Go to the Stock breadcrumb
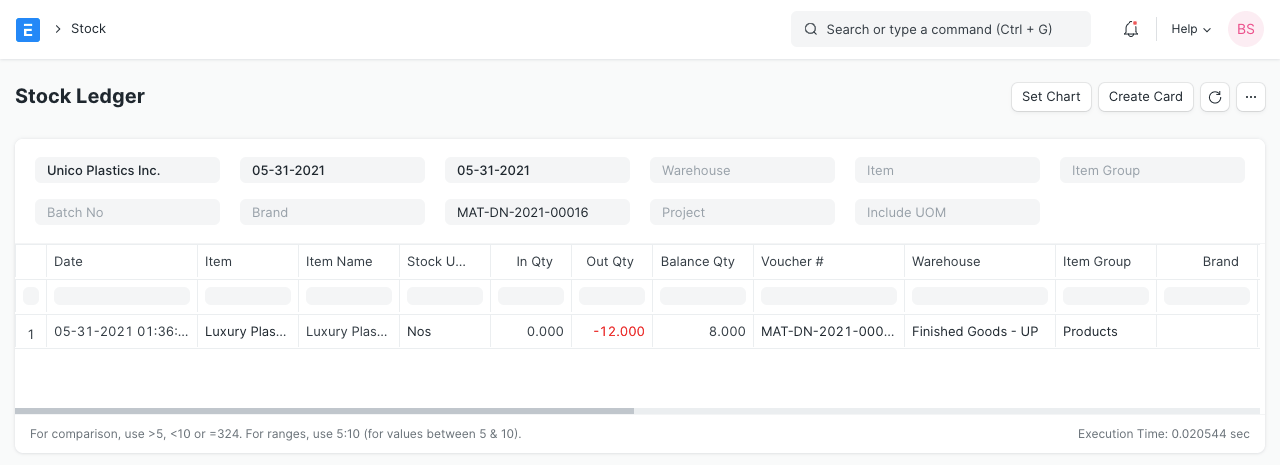The image size is (1280, 465). pyautogui.click(x=88, y=29)
